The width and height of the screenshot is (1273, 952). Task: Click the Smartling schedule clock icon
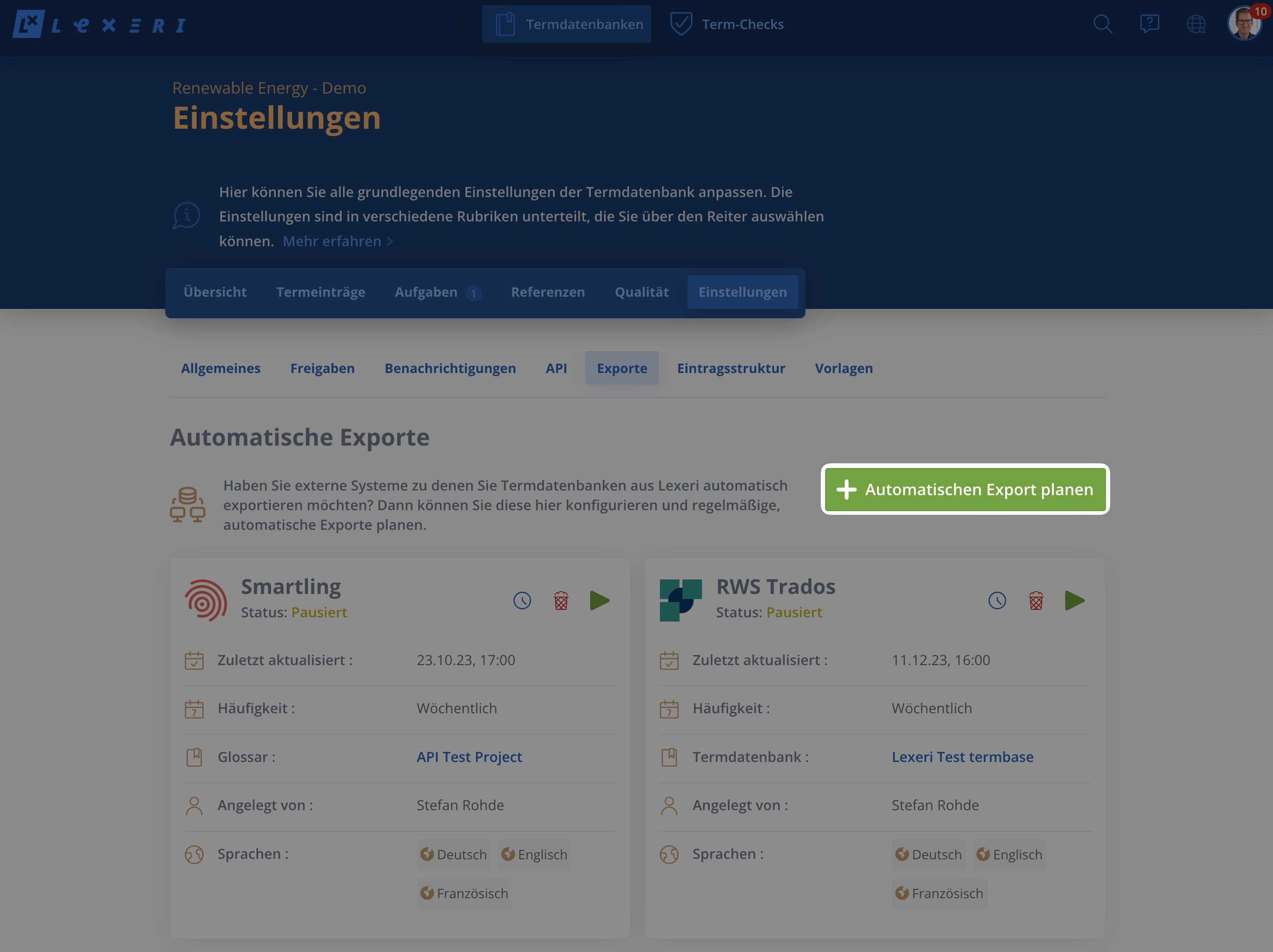(x=522, y=600)
